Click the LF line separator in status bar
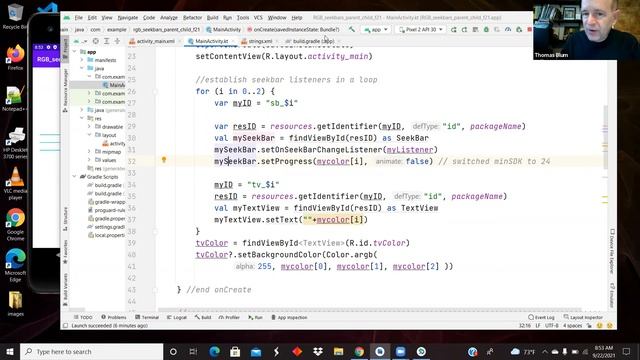This screenshot has height=360, width=640. pos(538,325)
